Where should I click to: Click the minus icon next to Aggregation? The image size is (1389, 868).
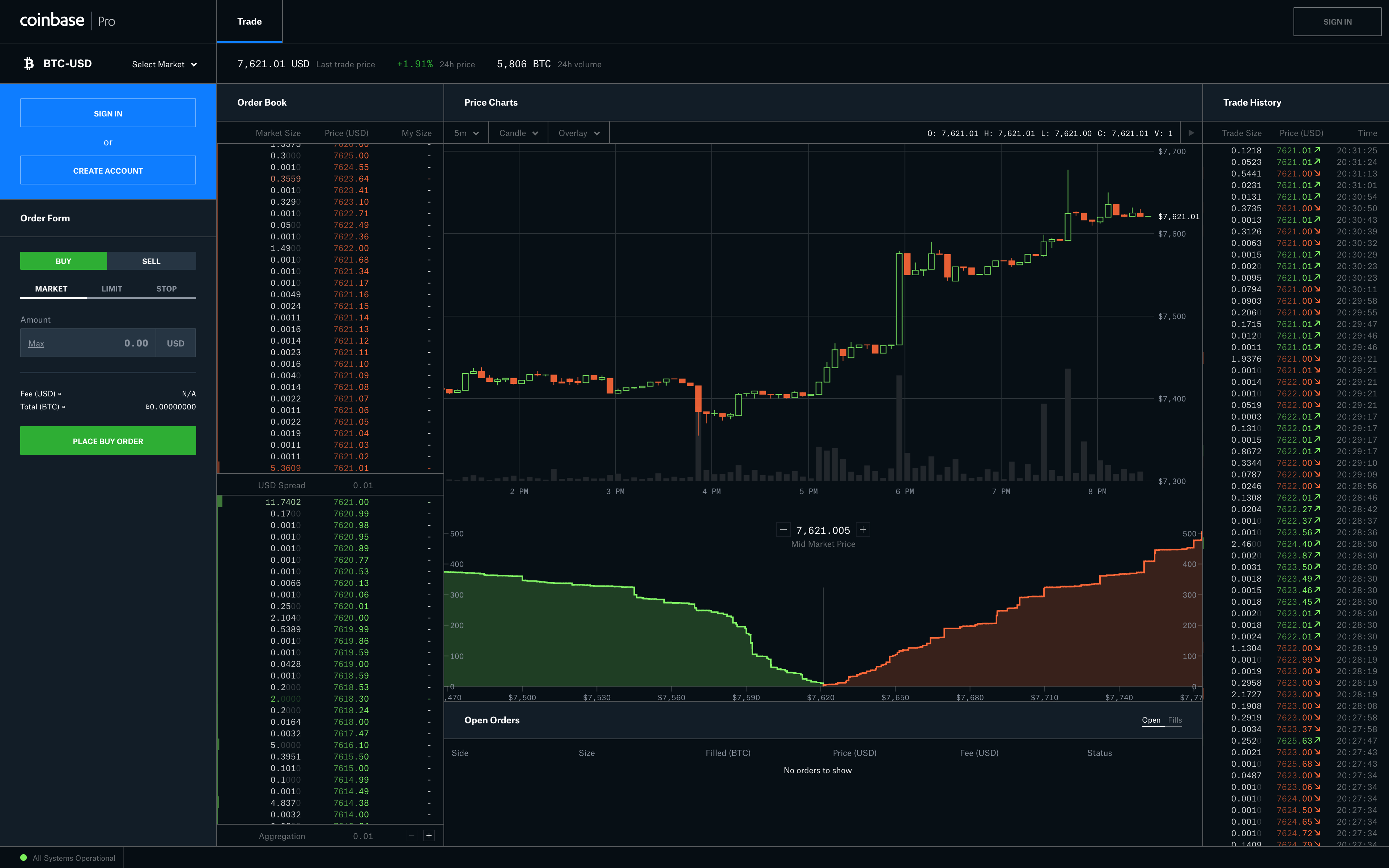[x=411, y=835]
